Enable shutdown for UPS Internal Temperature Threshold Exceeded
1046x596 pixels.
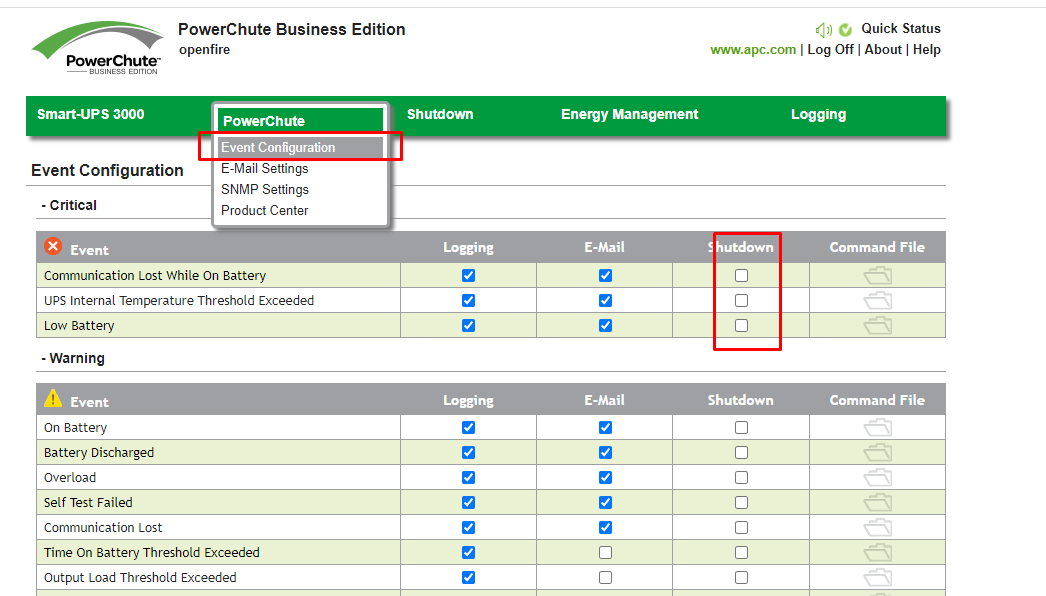(741, 300)
